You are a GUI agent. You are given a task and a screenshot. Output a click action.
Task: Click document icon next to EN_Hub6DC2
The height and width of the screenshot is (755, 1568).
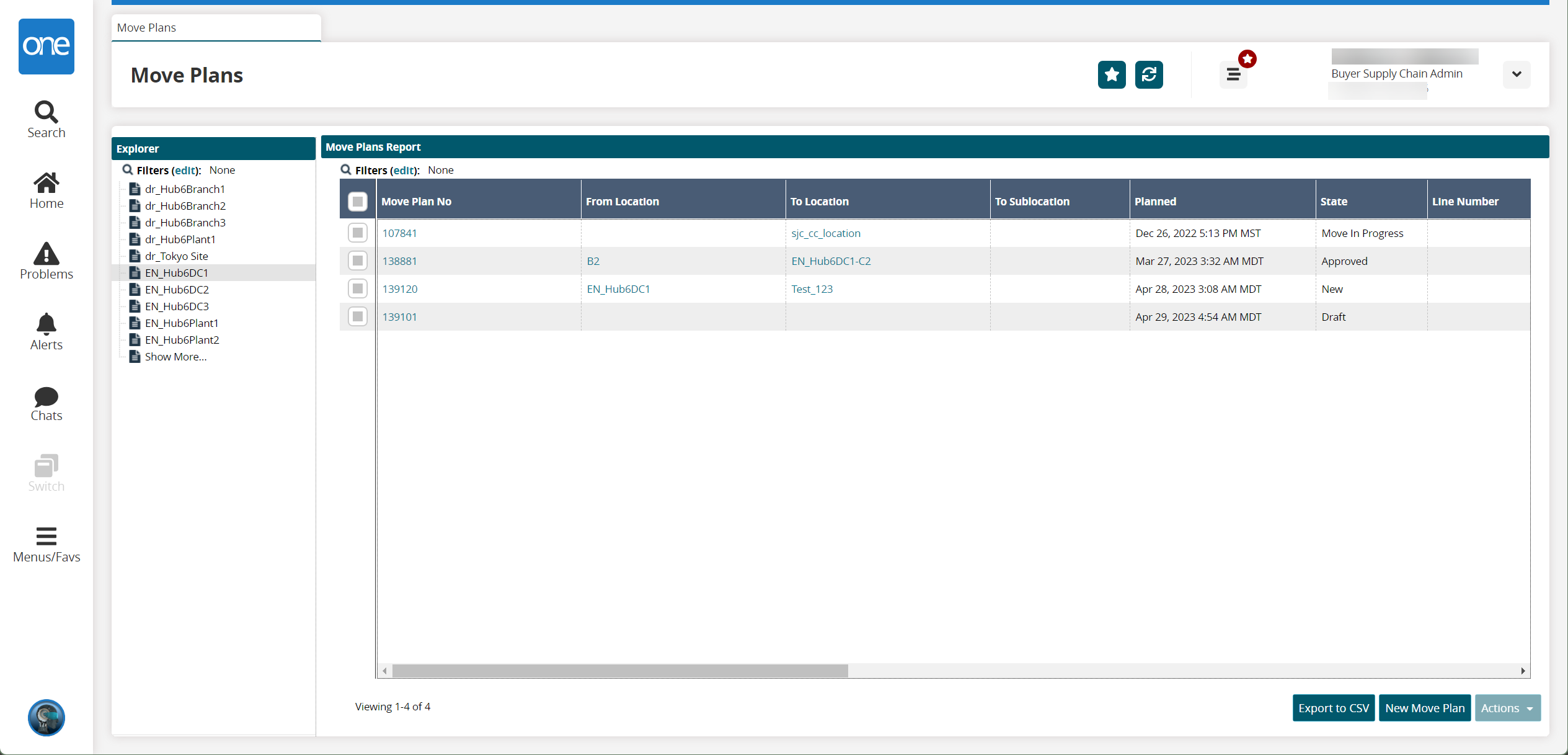[135, 289]
